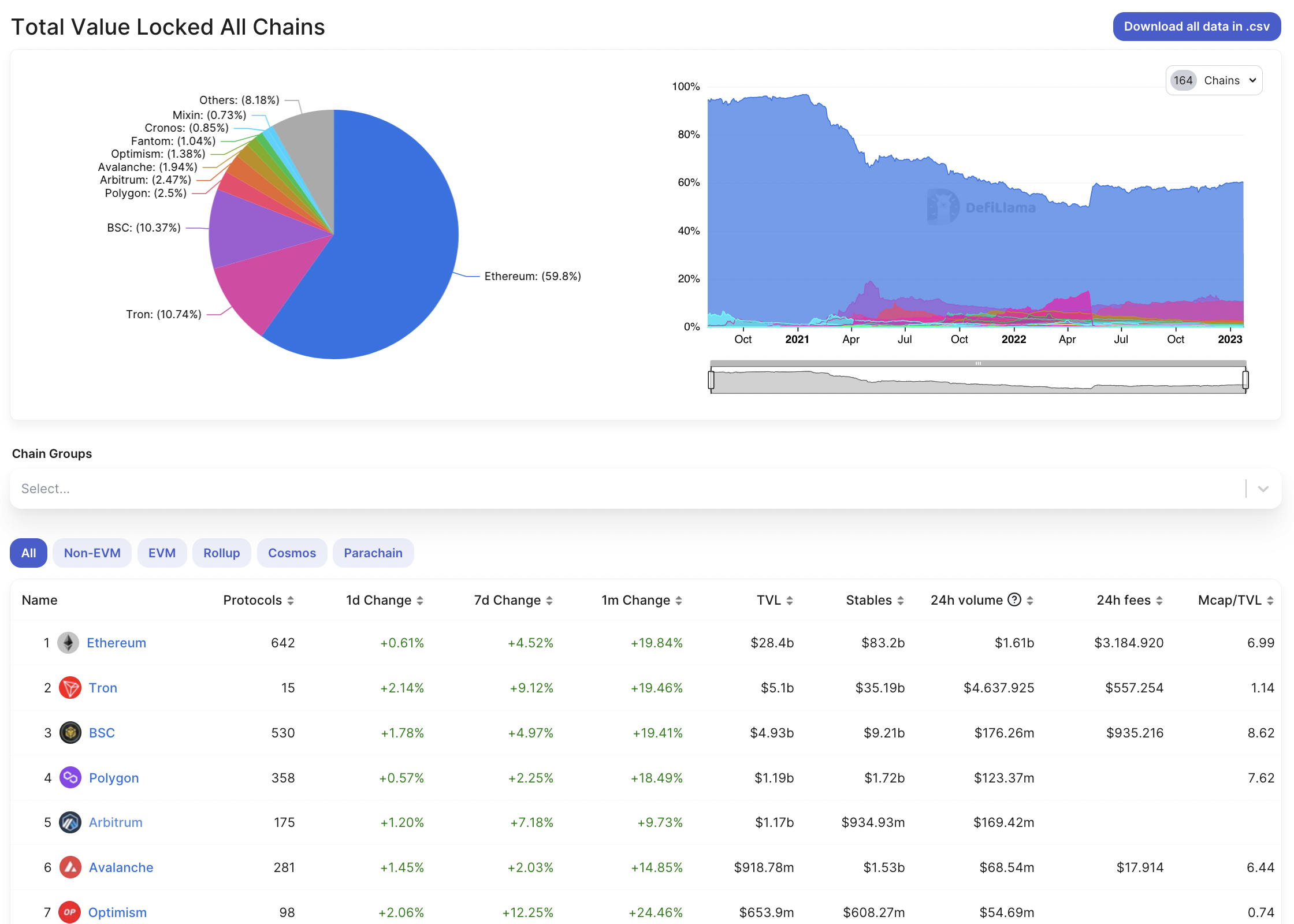
Task: Click the chart range slider top bar
Action: click(978, 363)
